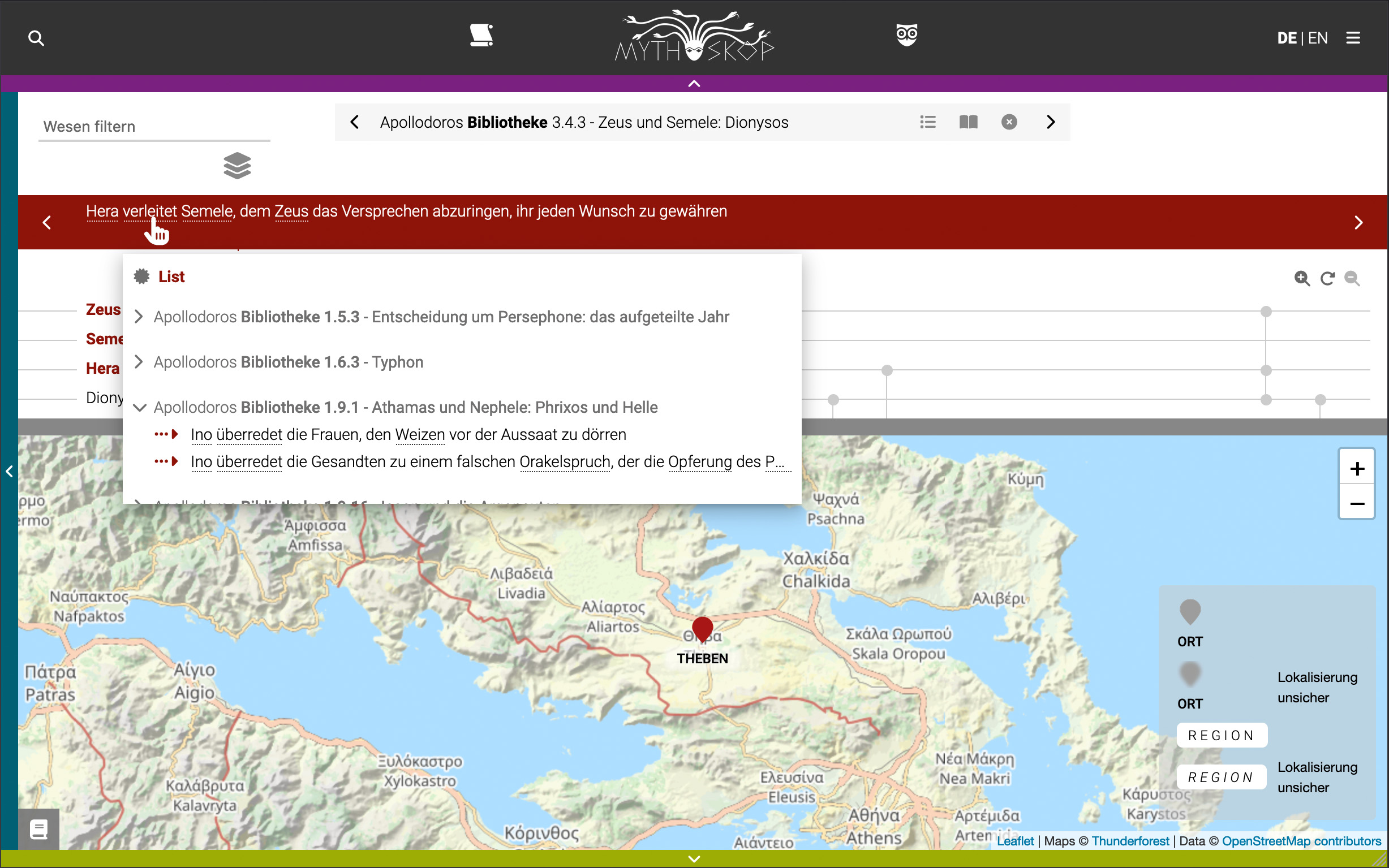Go to next episode in red bar
This screenshot has width=1389, height=868.
coord(1358,223)
